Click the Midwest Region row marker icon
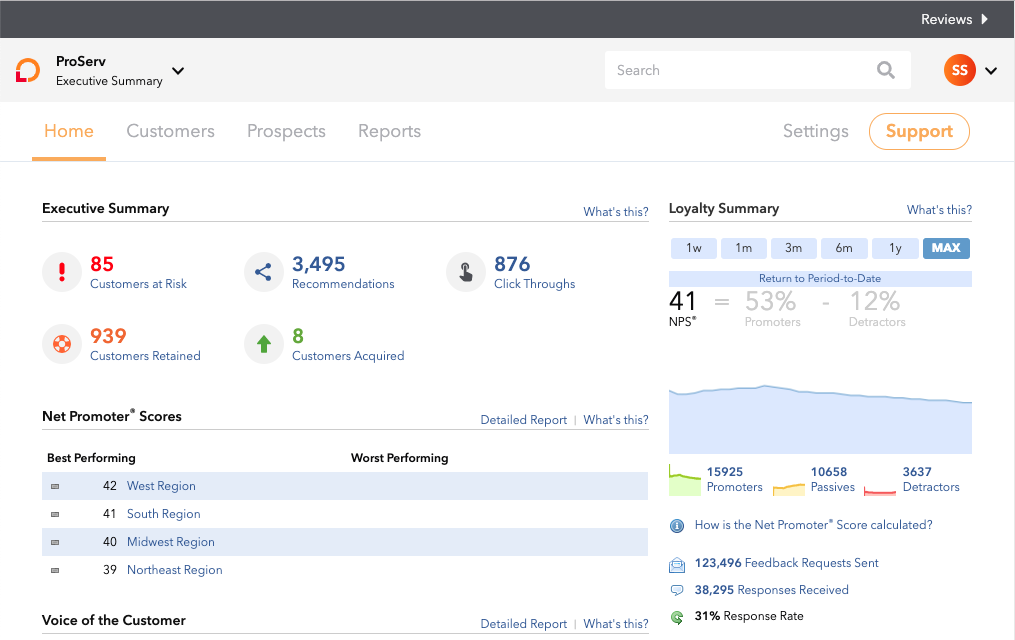 tap(55, 542)
